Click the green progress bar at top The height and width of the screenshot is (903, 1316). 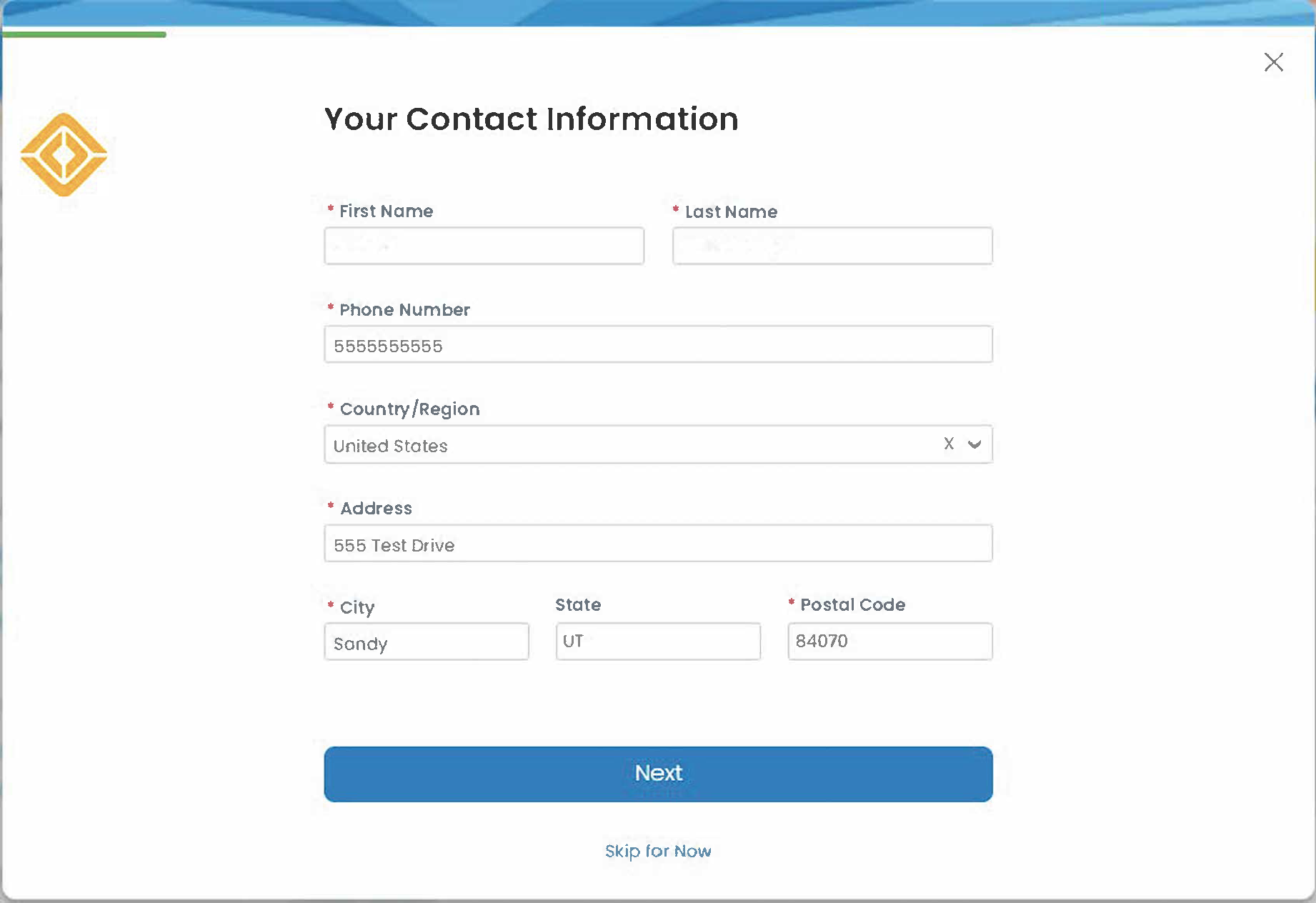[x=84, y=34]
